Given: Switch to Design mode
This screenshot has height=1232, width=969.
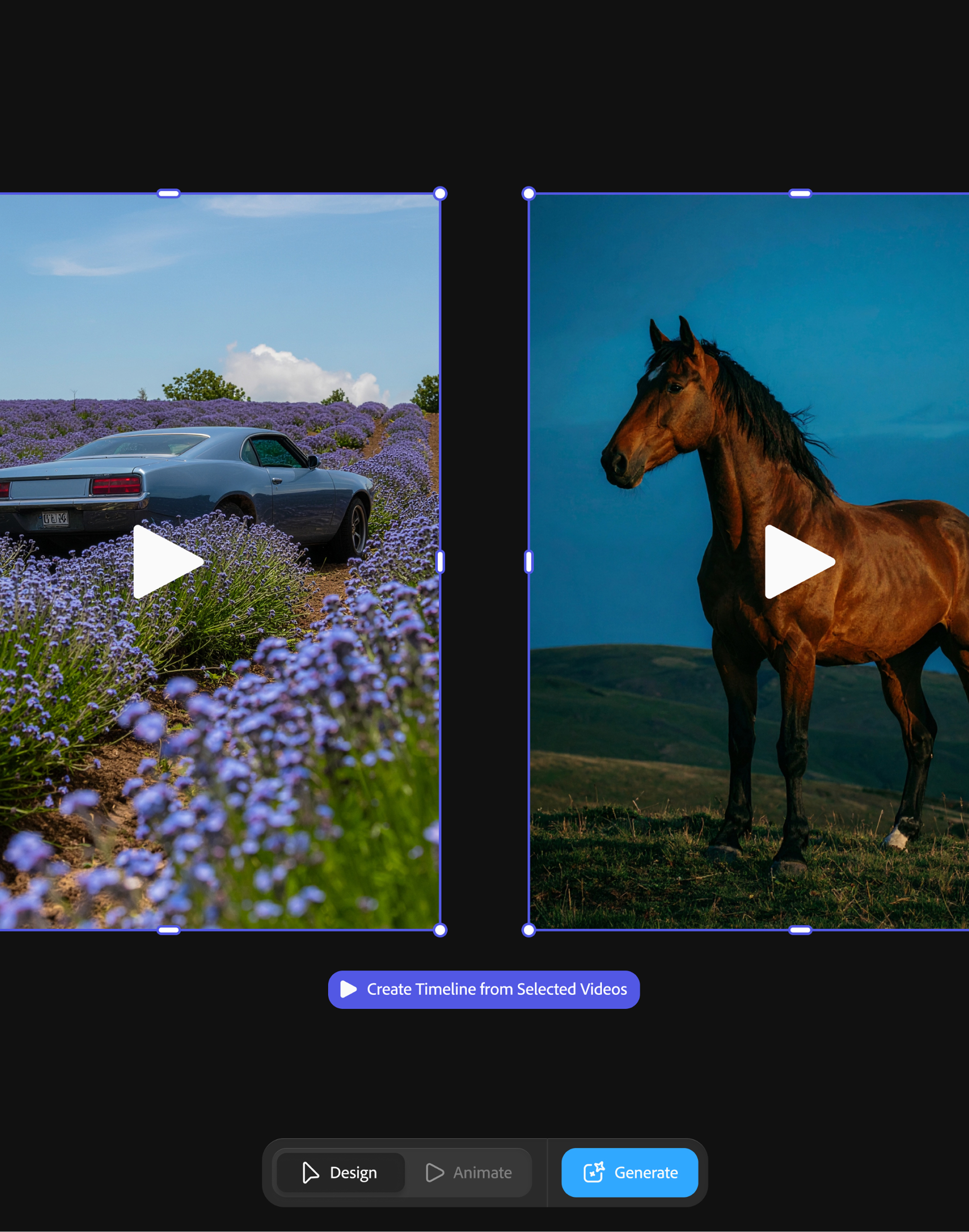Looking at the screenshot, I should (x=340, y=1172).
